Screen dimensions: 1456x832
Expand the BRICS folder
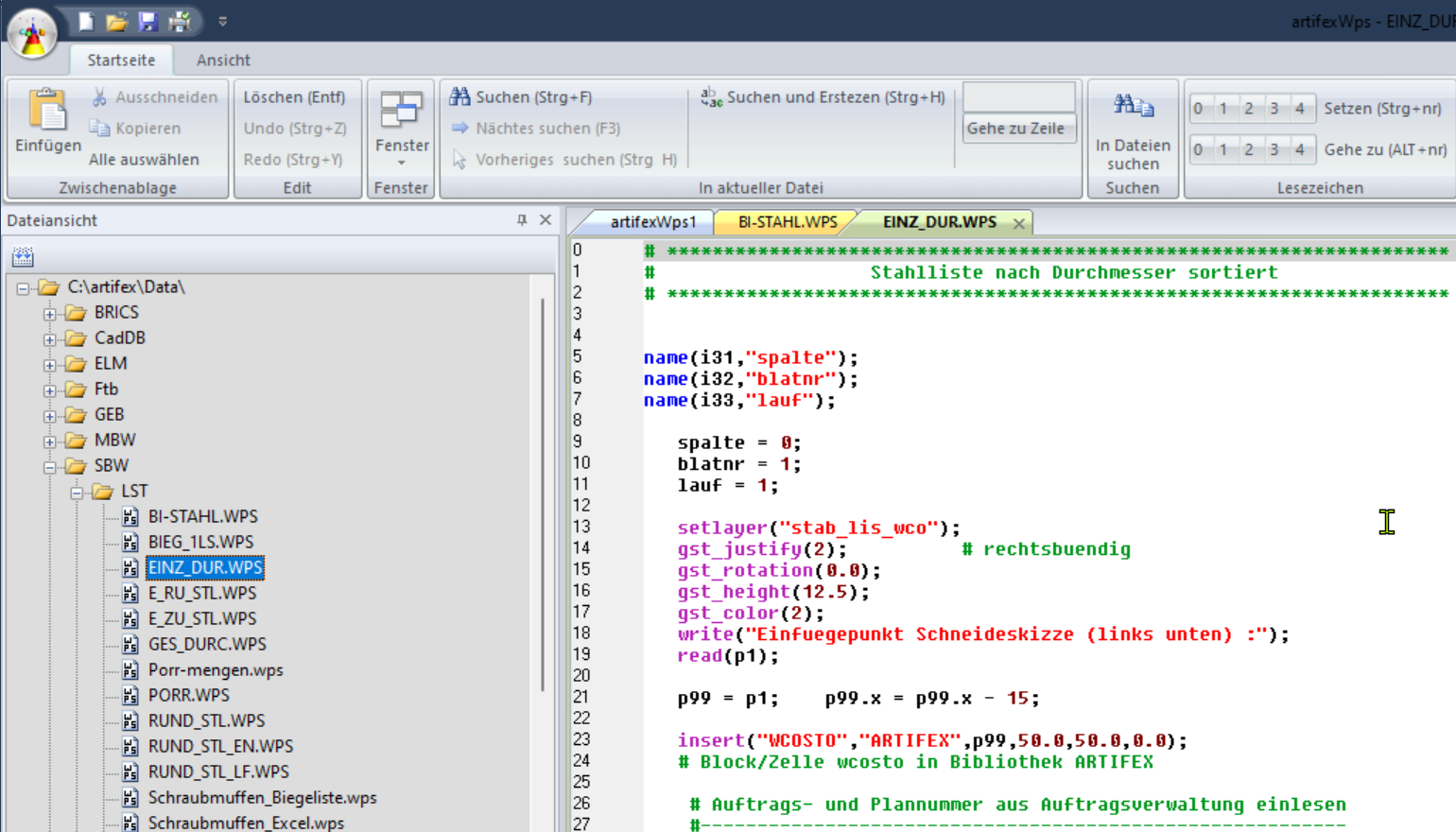49,313
